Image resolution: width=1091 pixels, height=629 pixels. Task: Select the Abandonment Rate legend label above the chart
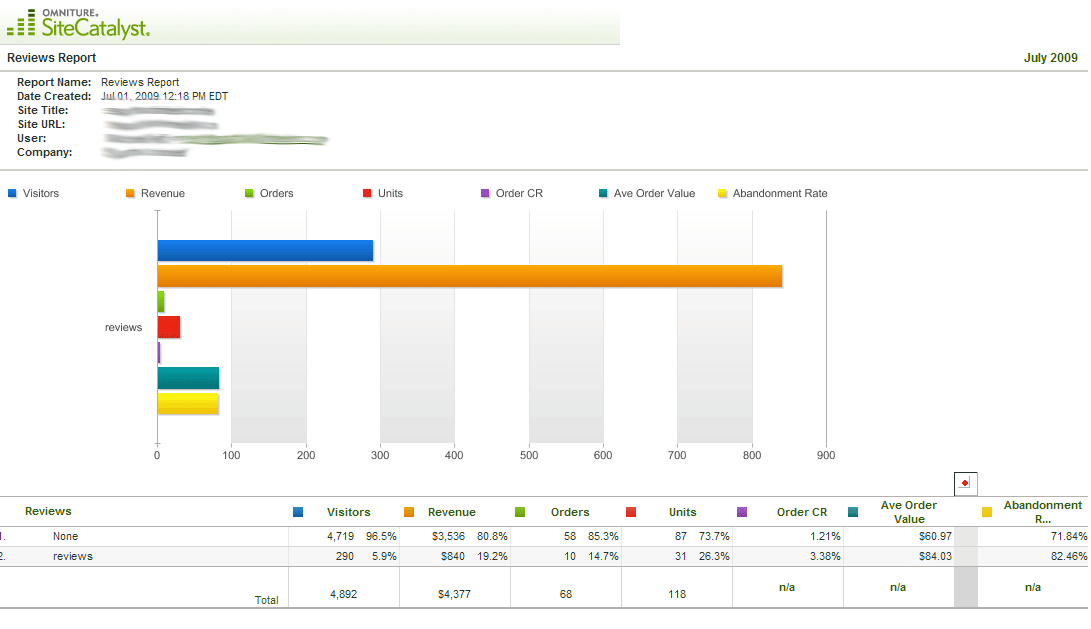coord(779,193)
